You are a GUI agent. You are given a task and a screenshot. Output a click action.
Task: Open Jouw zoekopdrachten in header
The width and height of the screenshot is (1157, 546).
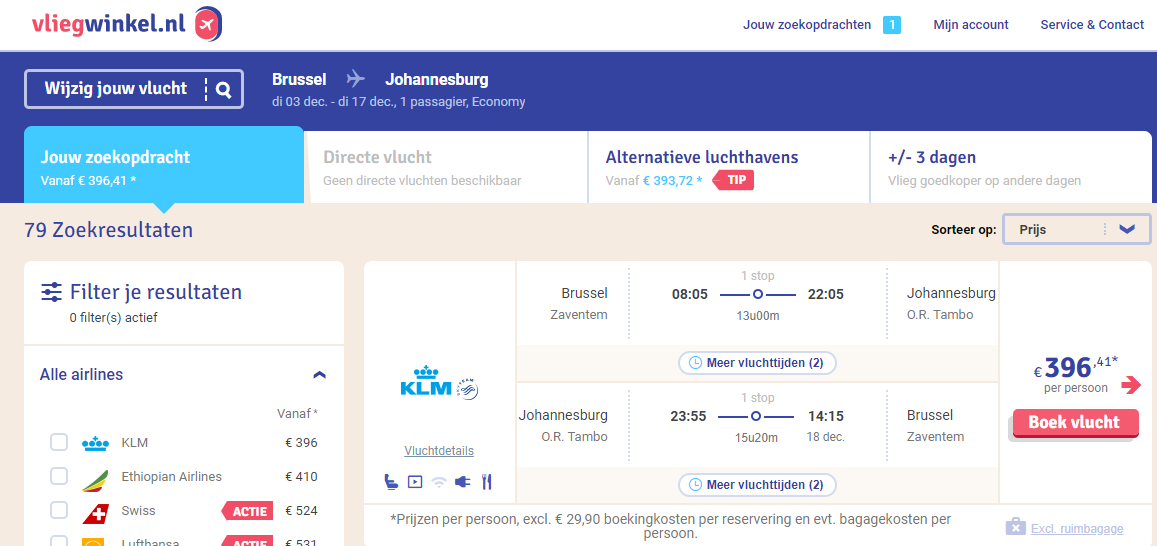[x=807, y=24]
